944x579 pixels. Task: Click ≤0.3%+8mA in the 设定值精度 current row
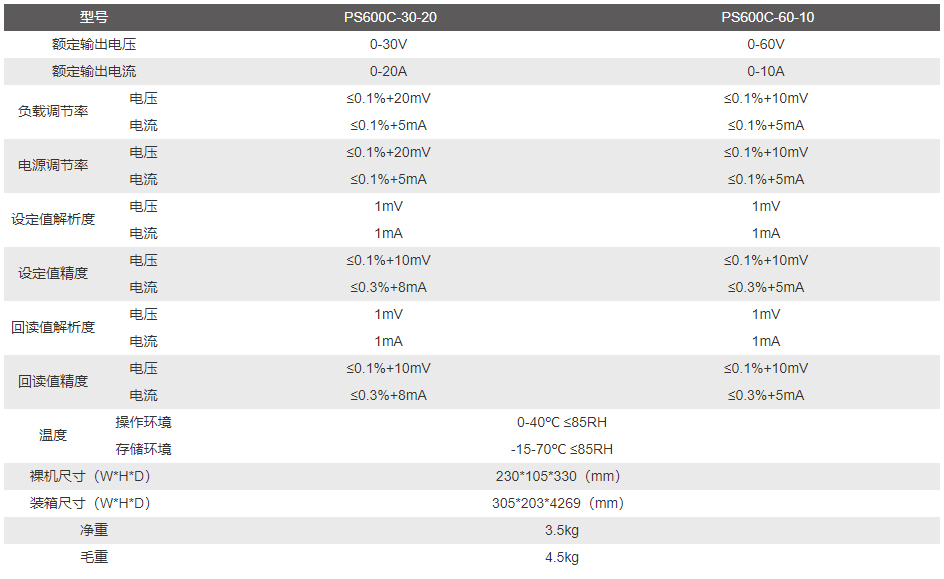coord(388,288)
